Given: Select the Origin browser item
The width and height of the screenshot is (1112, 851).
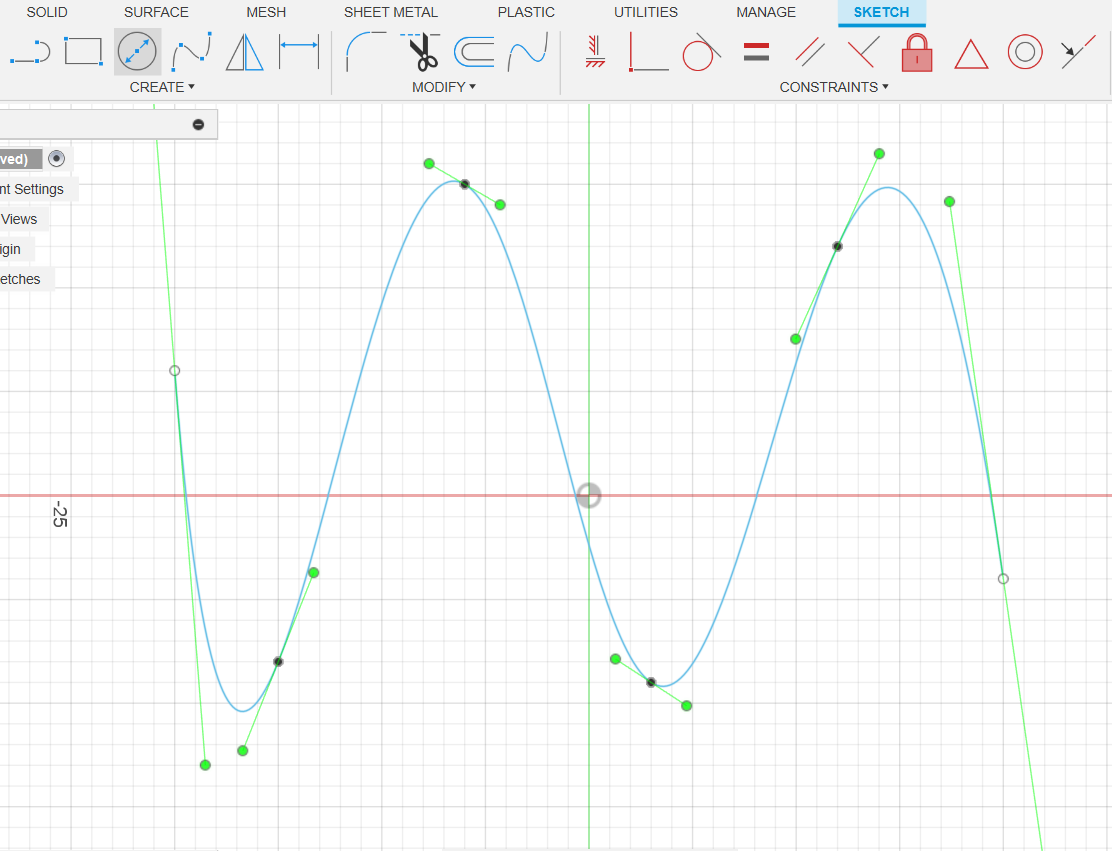Looking at the screenshot, I should (11, 250).
